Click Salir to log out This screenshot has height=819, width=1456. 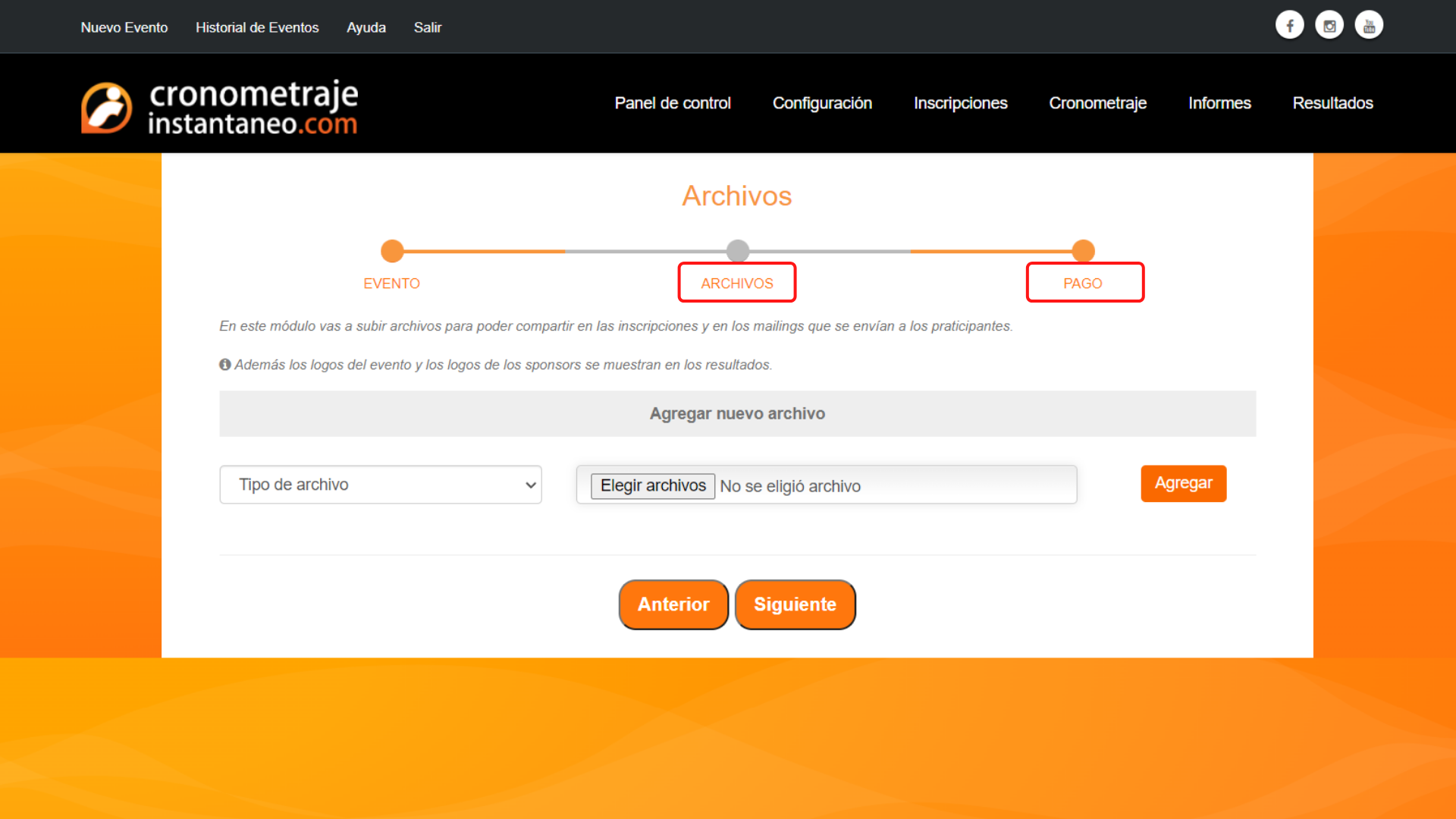pyautogui.click(x=428, y=27)
